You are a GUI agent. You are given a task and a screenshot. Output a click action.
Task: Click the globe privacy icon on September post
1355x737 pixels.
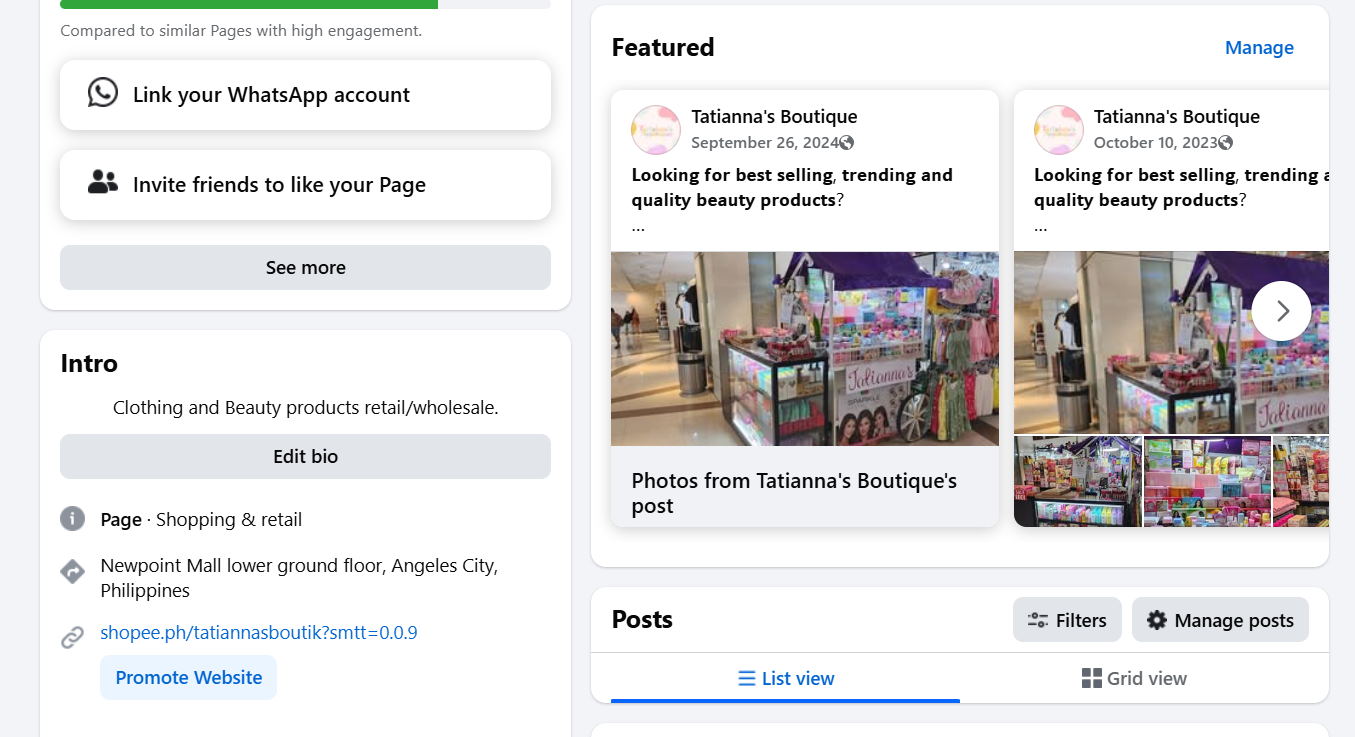click(847, 143)
